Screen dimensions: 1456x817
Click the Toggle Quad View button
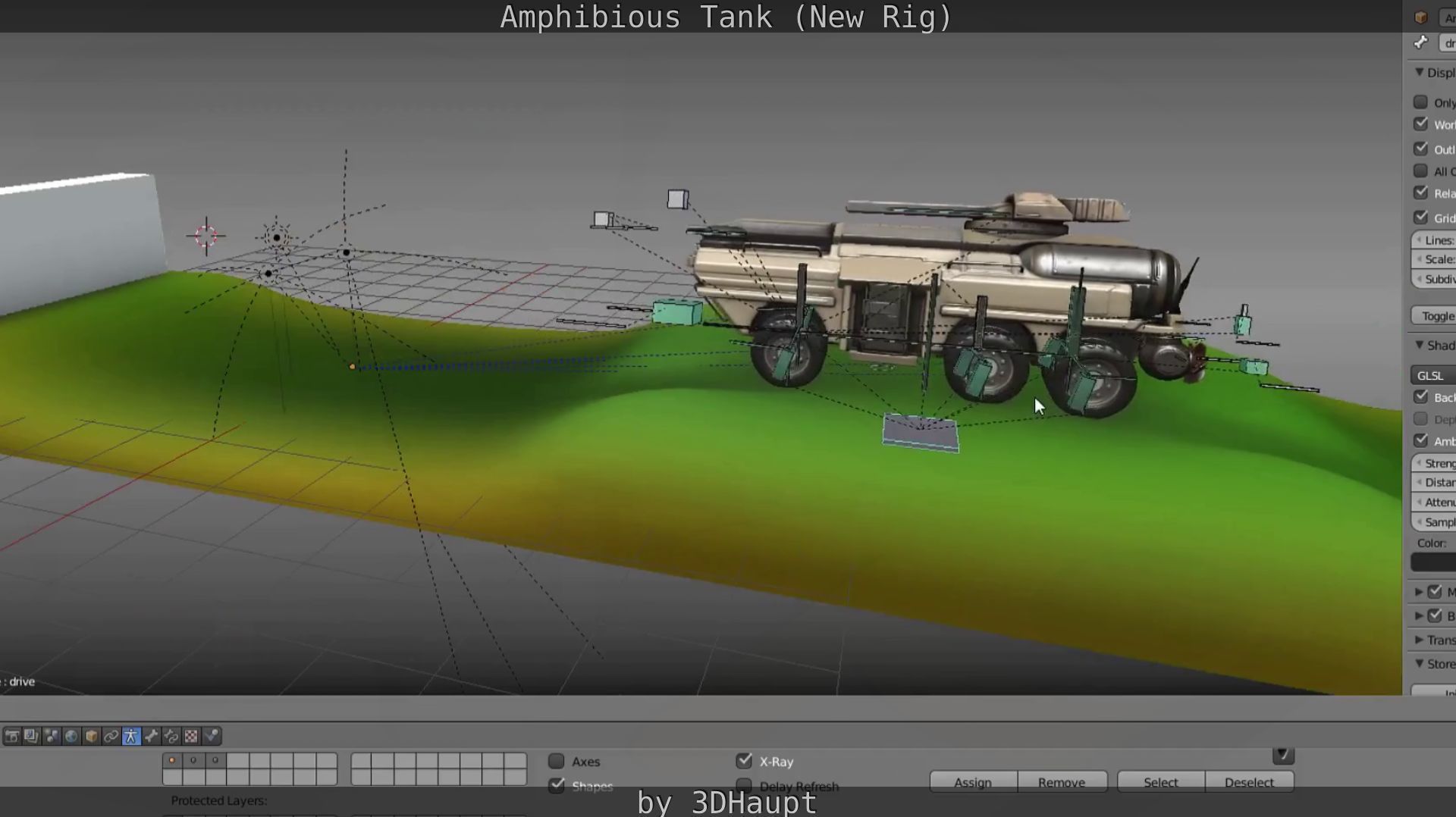[1433, 316]
